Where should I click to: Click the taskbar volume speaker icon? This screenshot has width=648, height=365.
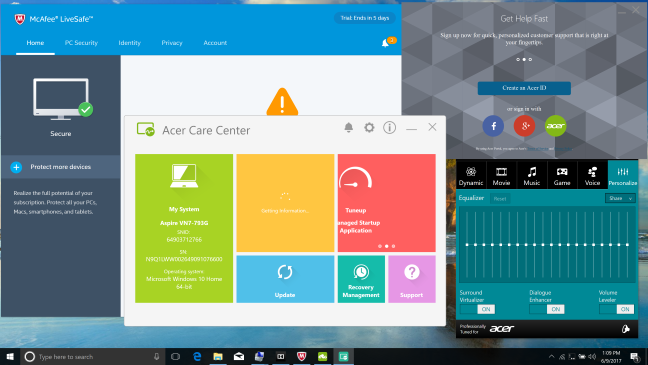click(592, 356)
